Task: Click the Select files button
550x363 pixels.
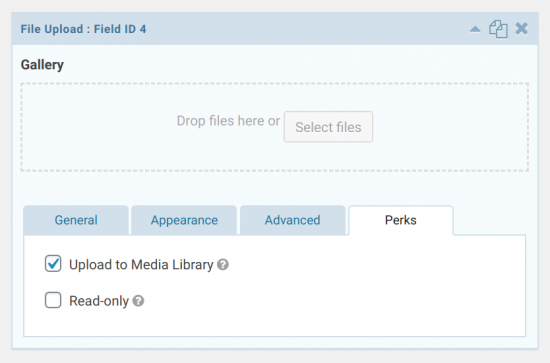Action: click(328, 127)
